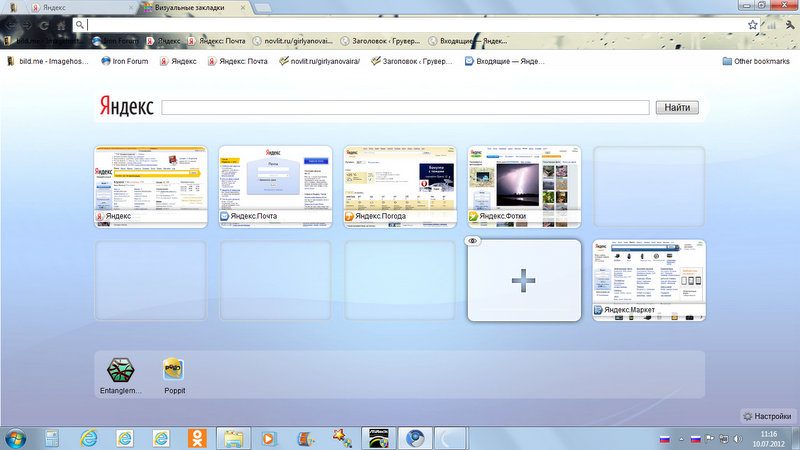The image size is (800, 450).
Task: Close the Яндекс tab
Action: [131, 8]
